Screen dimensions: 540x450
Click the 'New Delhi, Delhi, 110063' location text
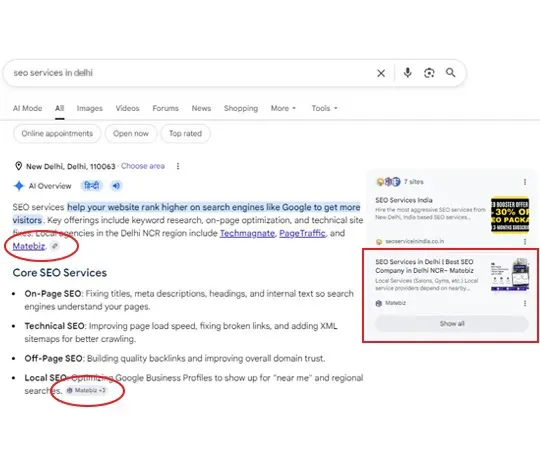click(x=71, y=167)
